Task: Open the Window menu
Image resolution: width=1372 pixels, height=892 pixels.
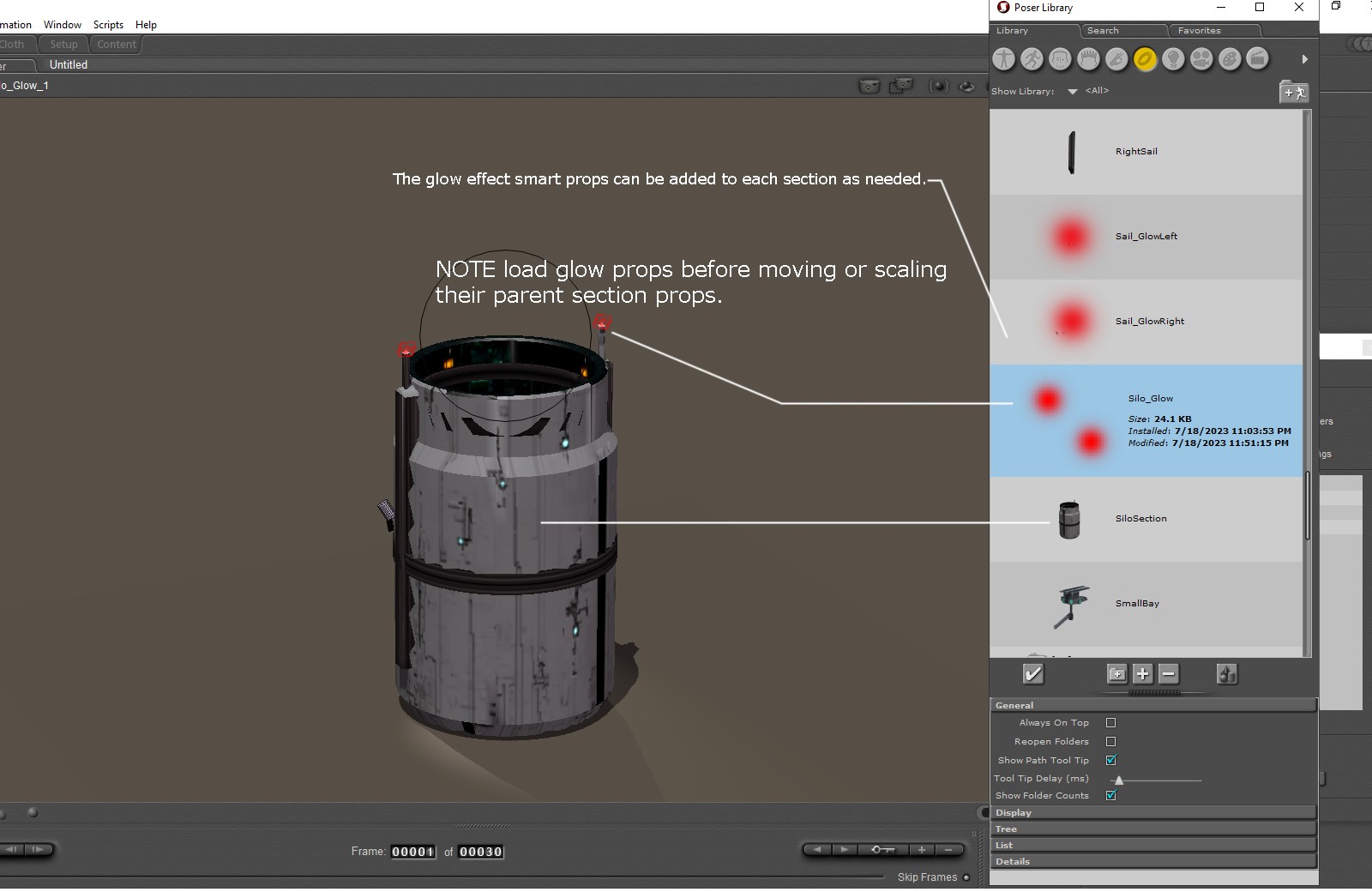Action: (63, 25)
